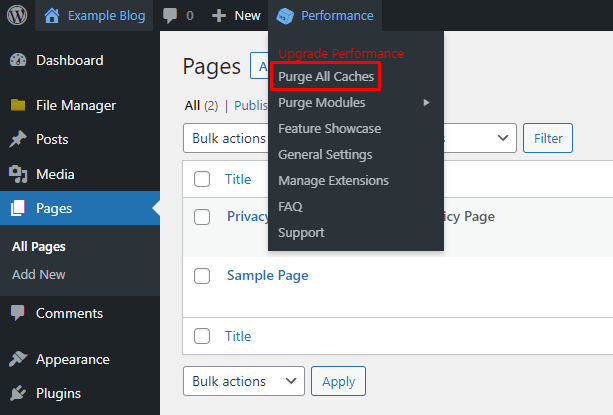The image size is (613, 415).
Task: Toggle the select-all checkbox in the table header
Action: click(202, 179)
